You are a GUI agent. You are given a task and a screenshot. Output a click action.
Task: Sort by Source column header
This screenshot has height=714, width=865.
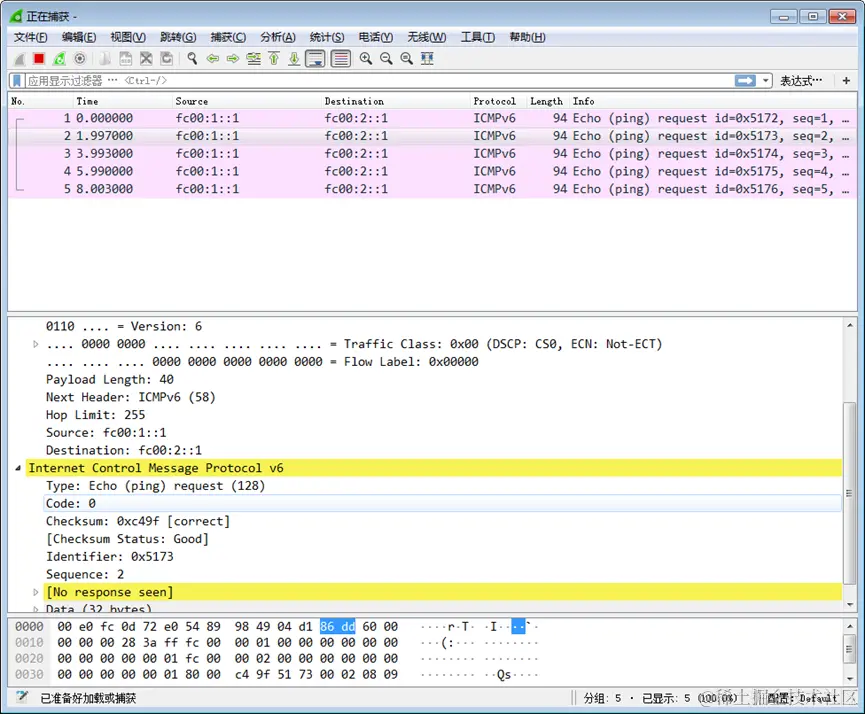click(247, 102)
